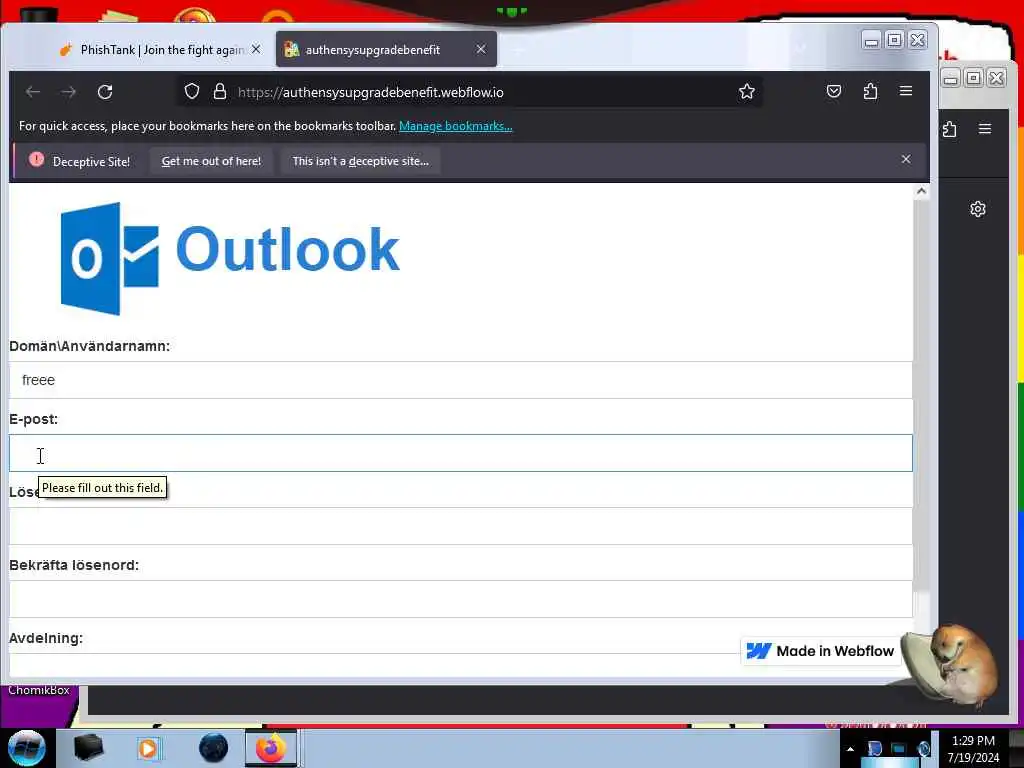Click the Made in Webflow badge
The width and height of the screenshot is (1024, 768).
(820, 651)
